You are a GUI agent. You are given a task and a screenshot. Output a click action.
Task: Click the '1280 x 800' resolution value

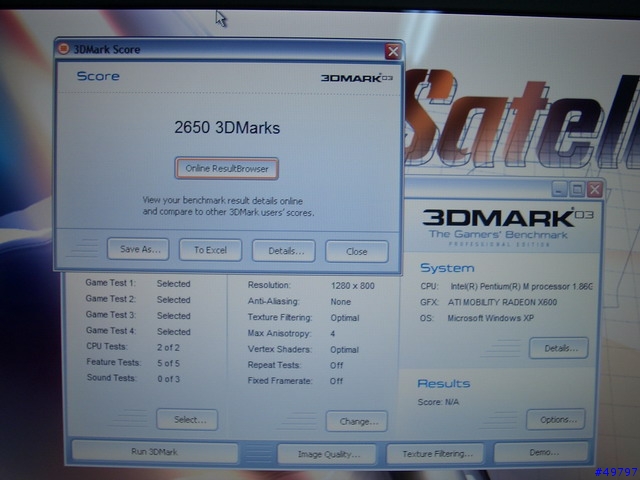pos(353,286)
